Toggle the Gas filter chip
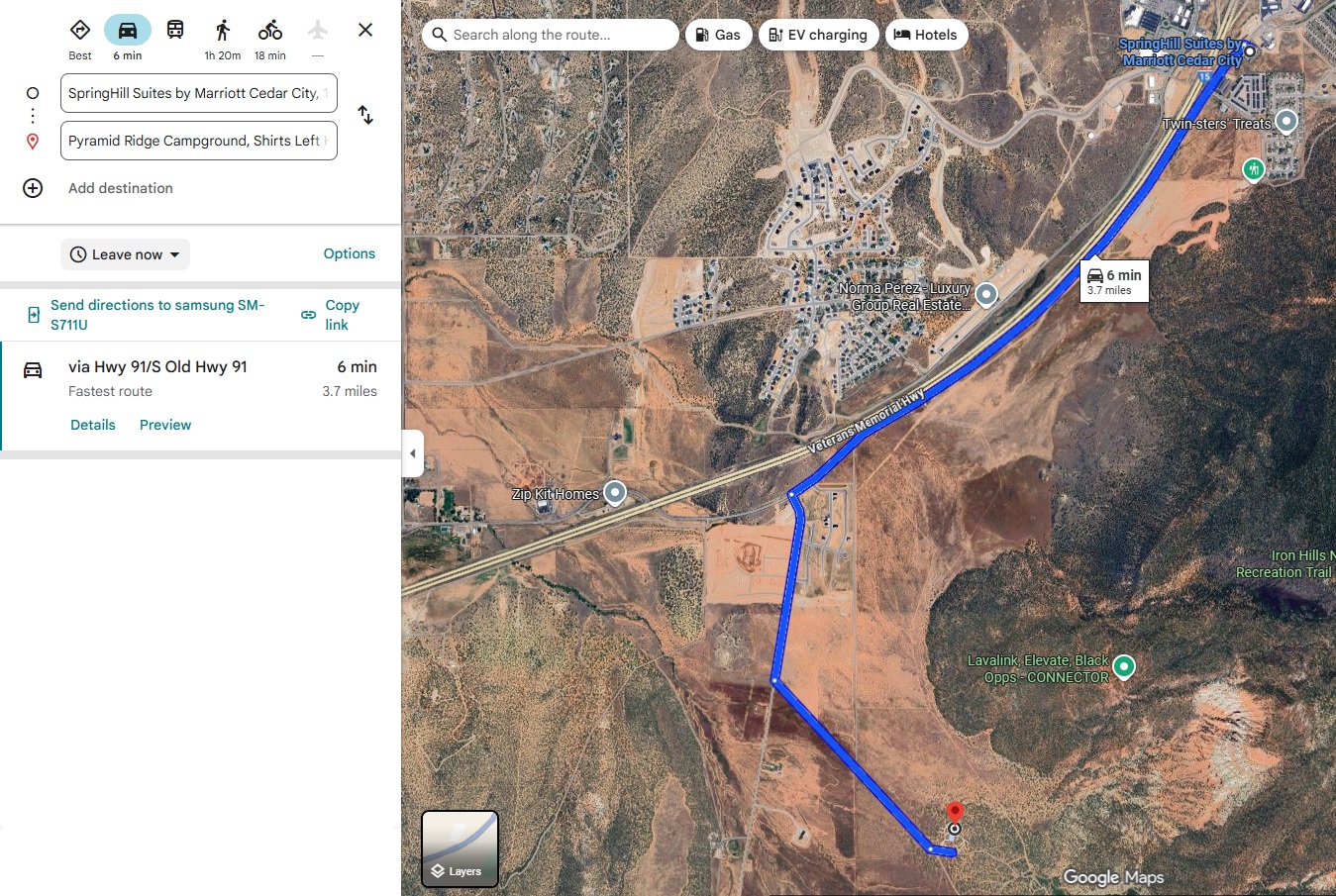Screen dimensions: 1336x896 pyautogui.click(x=719, y=35)
